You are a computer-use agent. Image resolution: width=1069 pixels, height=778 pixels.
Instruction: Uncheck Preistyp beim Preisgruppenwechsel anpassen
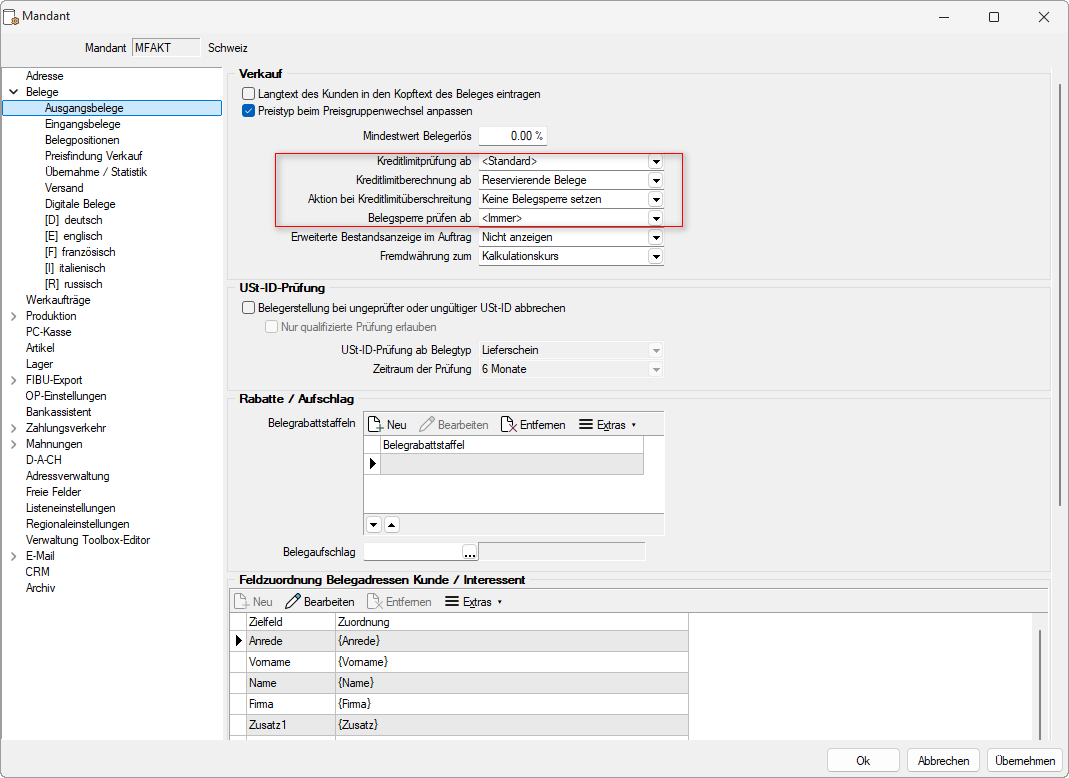point(248,111)
